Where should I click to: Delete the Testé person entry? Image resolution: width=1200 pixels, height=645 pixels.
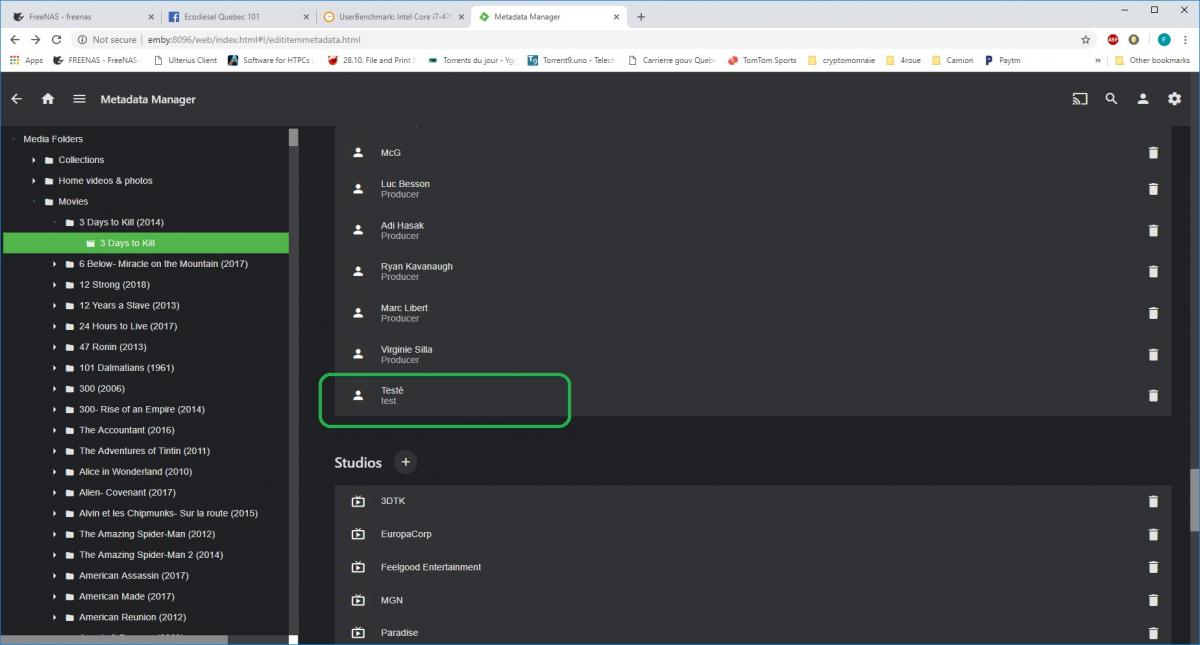click(x=1153, y=396)
